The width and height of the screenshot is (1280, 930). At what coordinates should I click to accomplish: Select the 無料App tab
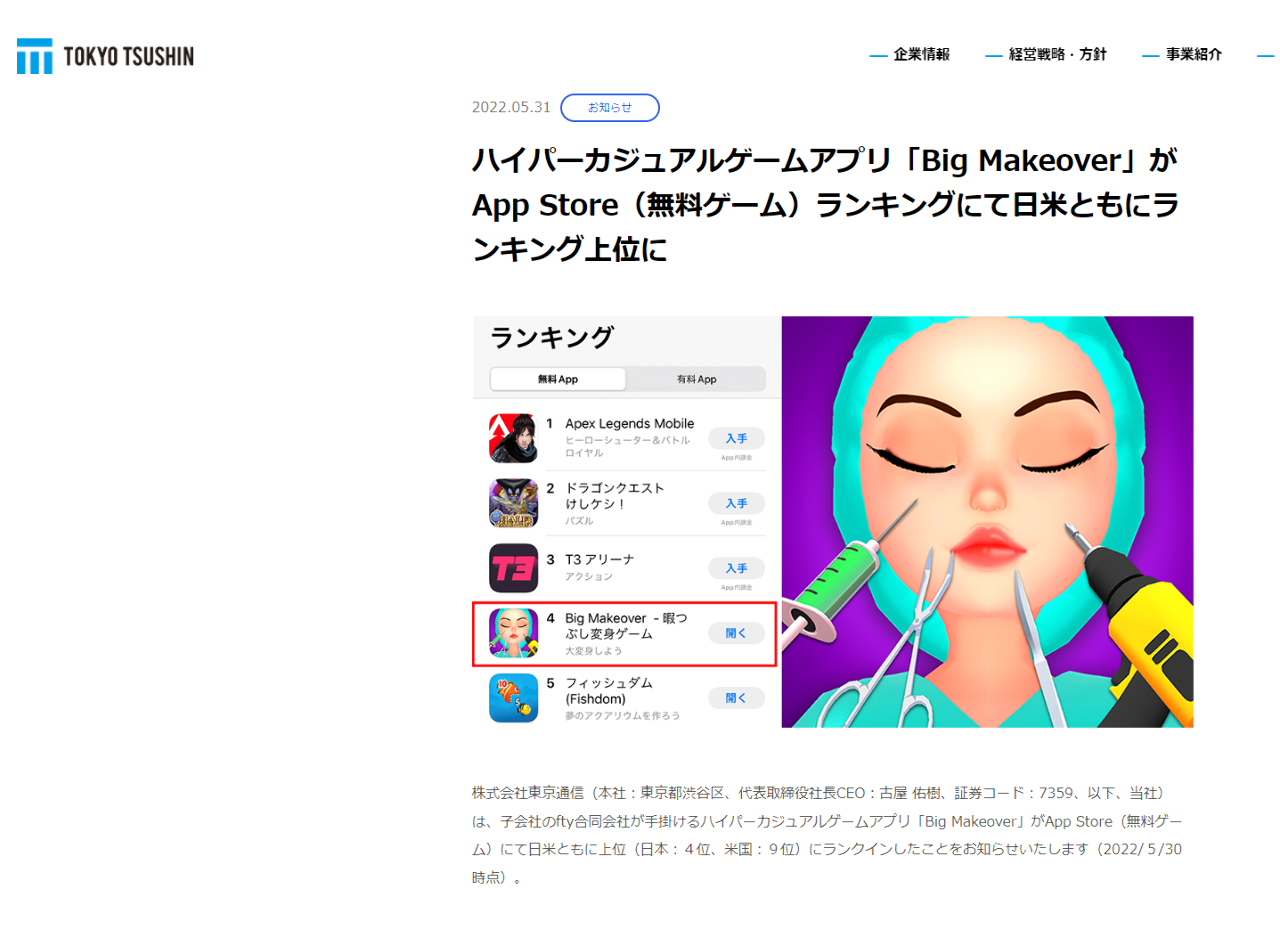(558, 379)
